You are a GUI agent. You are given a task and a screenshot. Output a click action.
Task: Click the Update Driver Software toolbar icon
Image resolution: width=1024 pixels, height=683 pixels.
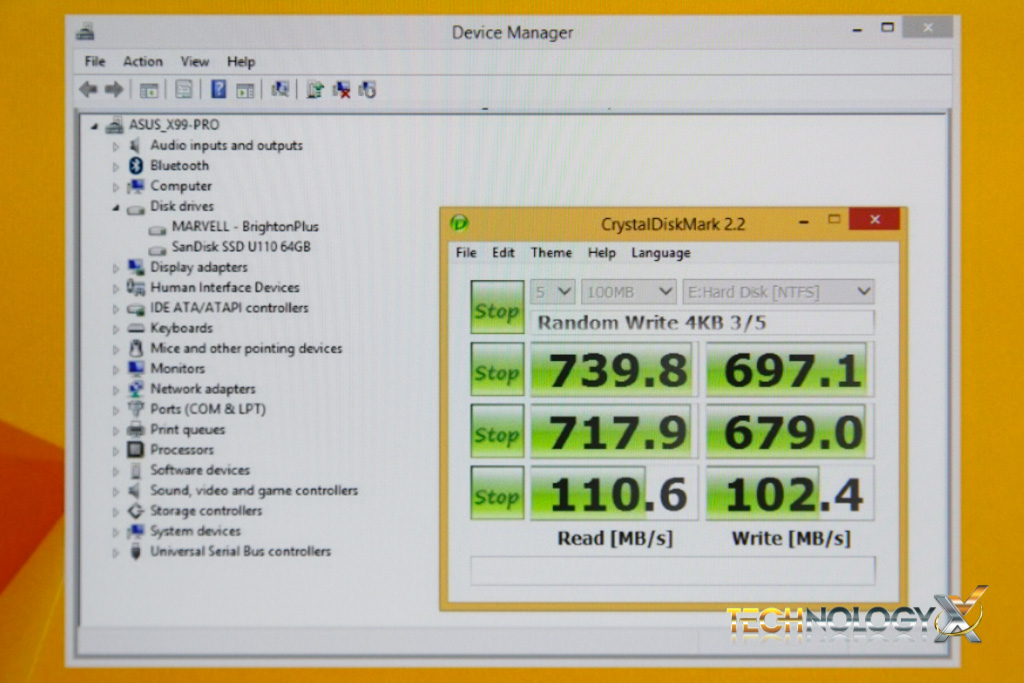(315, 90)
